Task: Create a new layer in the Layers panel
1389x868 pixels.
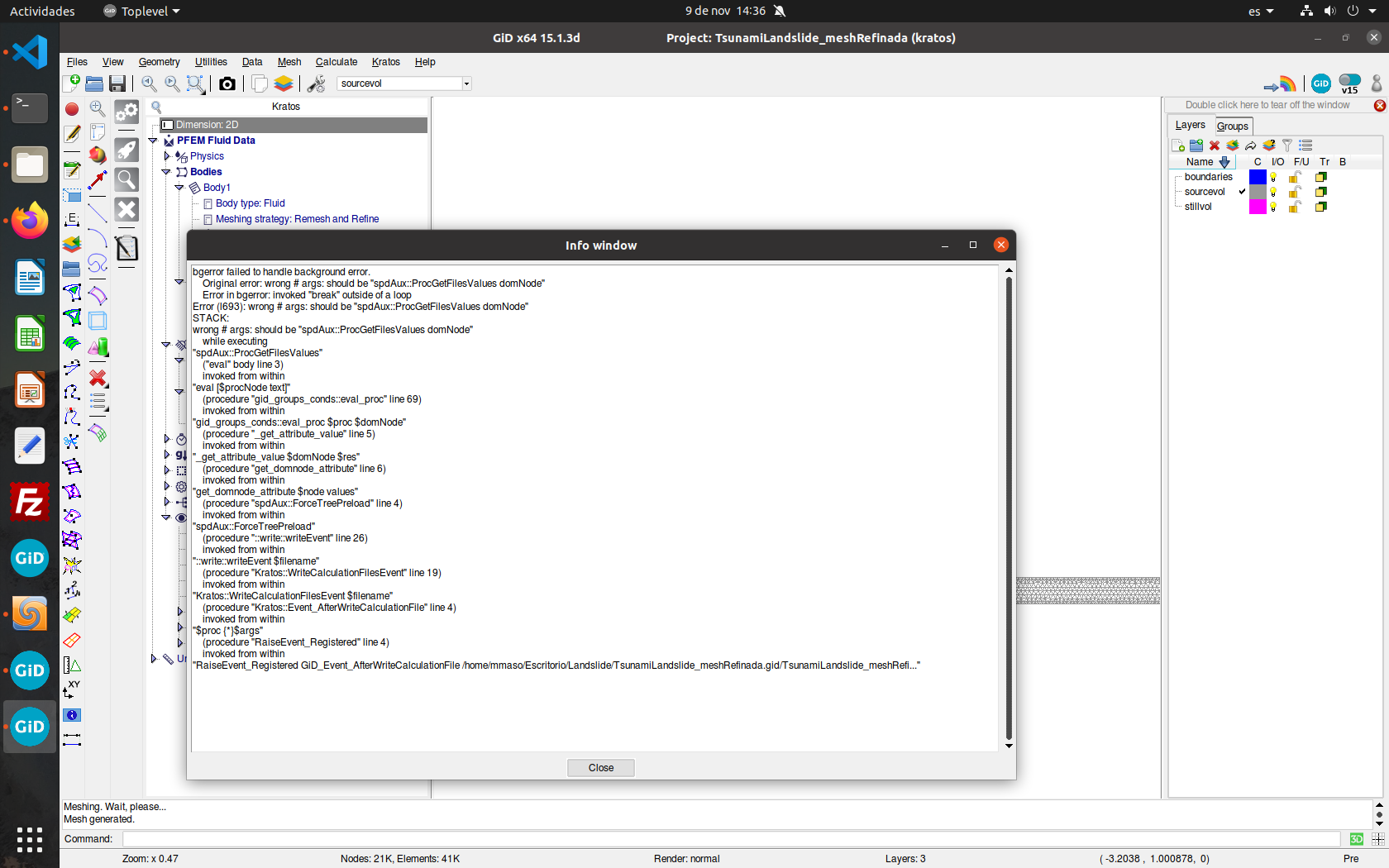Action: point(1178,145)
